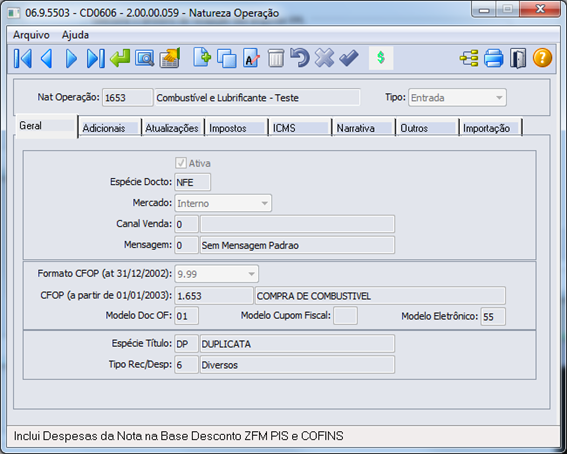The height and width of the screenshot is (454, 567).
Task: Click the Tipo Rec/Desp code field 6
Action: tap(186, 364)
